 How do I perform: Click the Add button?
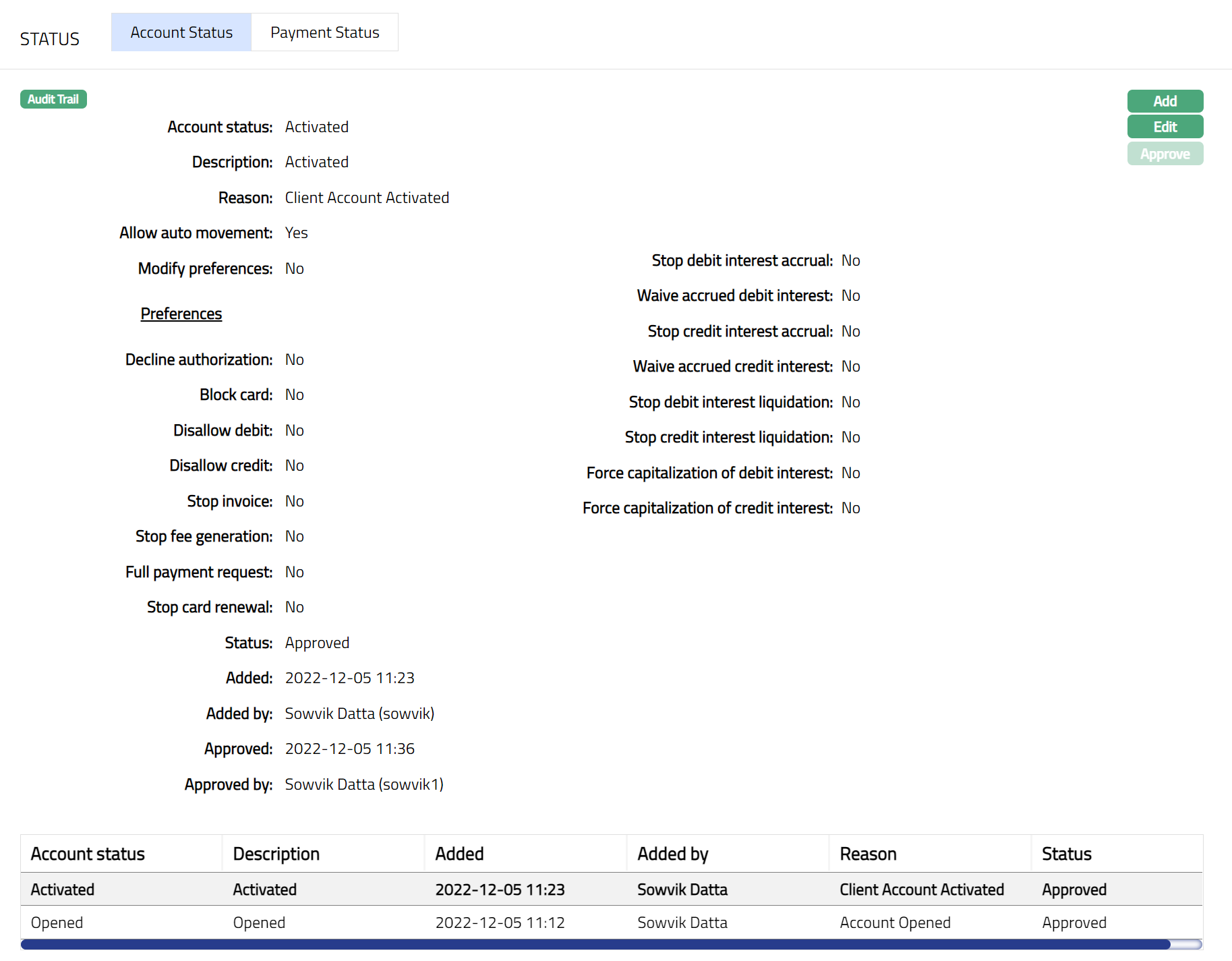click(1165, 101)
